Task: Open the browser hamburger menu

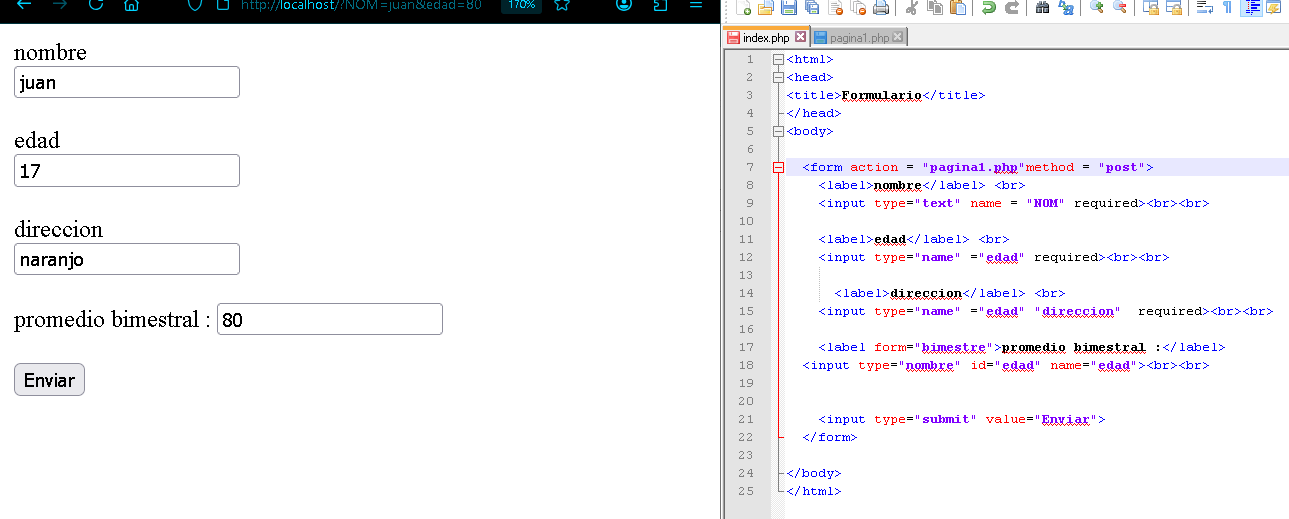Action: 696,5
